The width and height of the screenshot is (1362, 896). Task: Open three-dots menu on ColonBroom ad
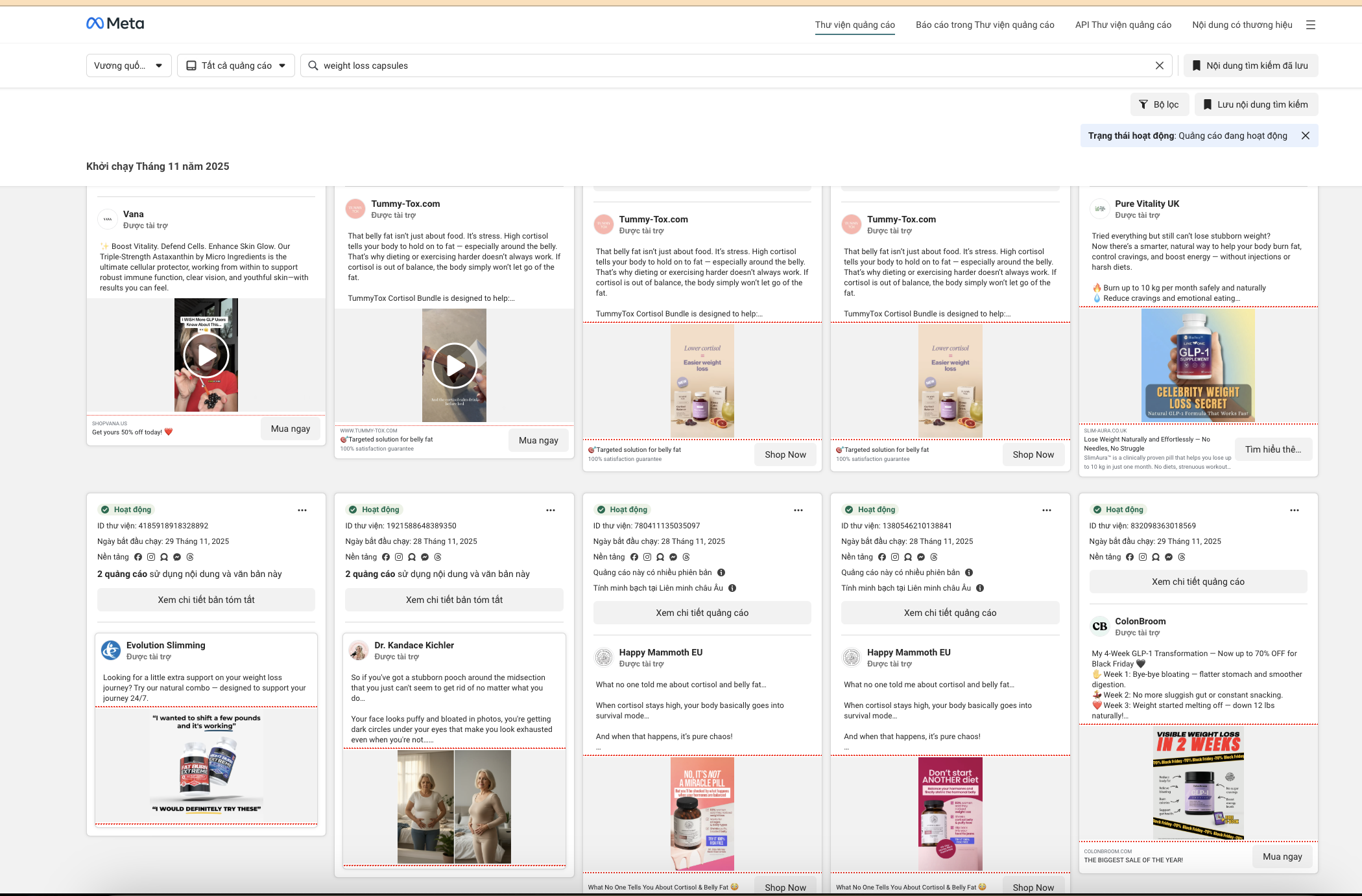click(x=1295, y=510)
